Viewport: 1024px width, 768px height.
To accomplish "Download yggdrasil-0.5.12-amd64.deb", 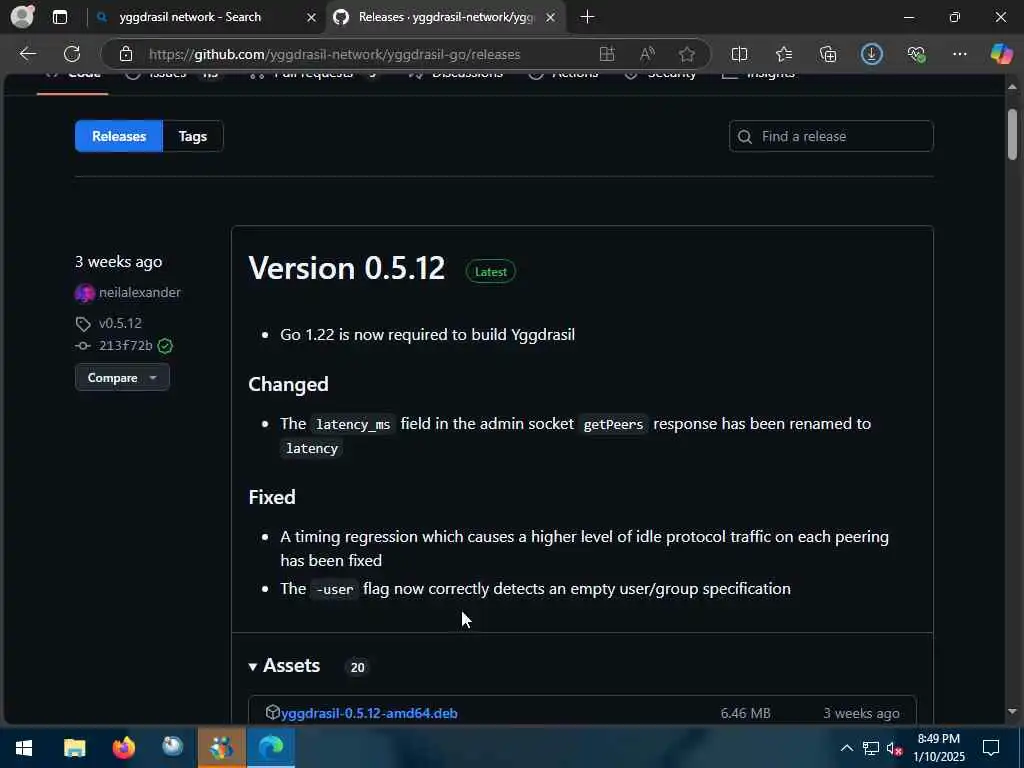I will coord(369,713).
